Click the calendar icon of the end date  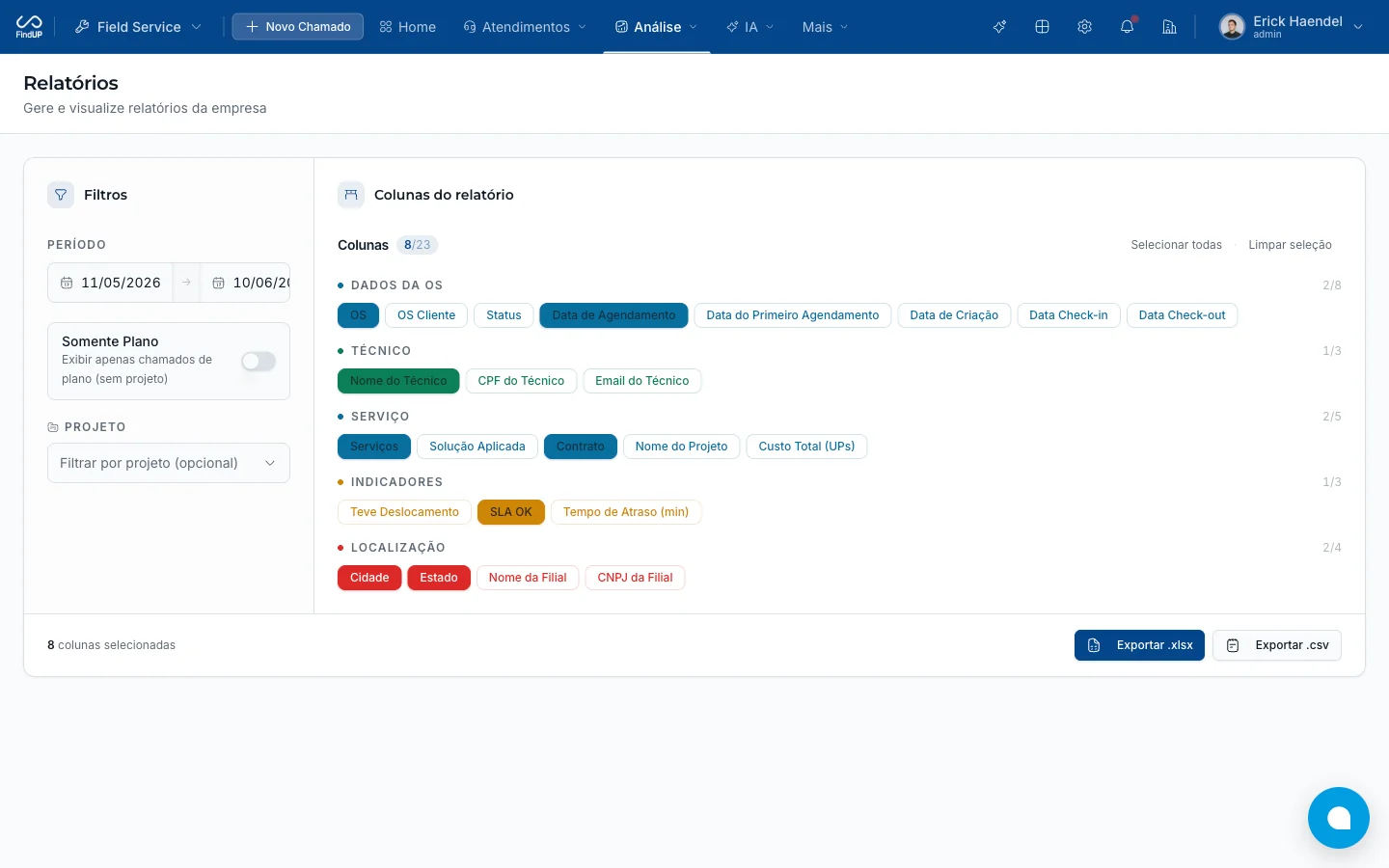(218, 283)
